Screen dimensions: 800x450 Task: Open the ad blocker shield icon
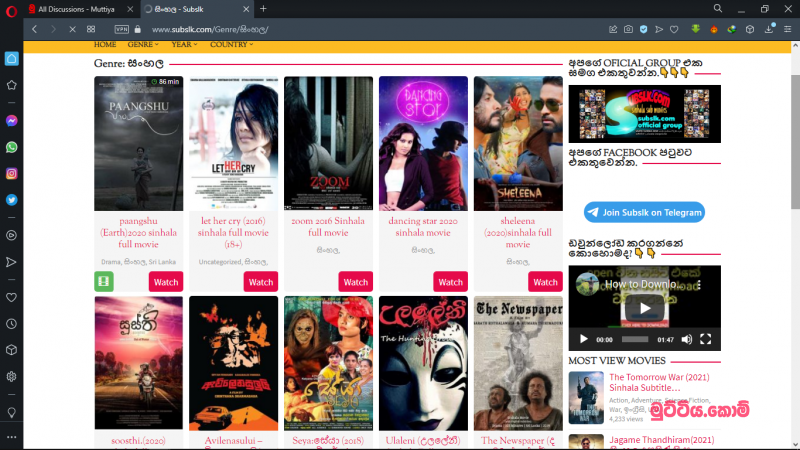point(644,30)
